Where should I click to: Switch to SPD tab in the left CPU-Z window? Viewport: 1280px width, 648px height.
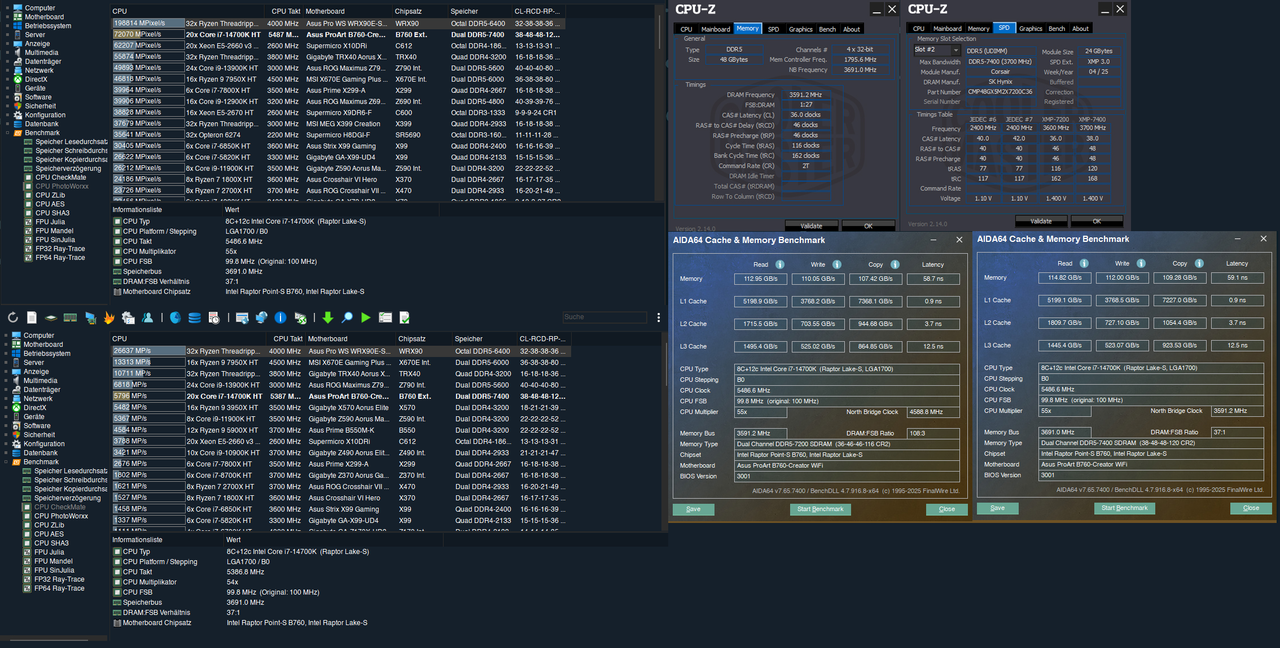(773, 29)
